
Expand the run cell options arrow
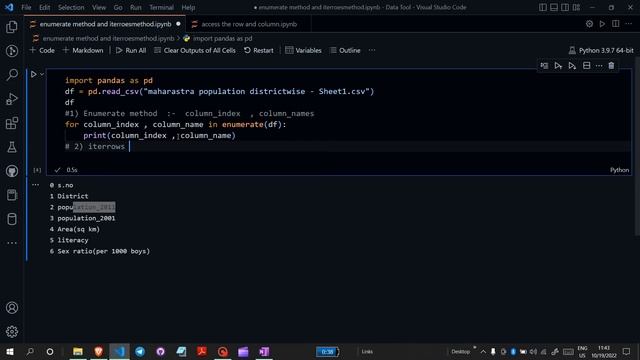pyautogui.click(x=42, y=74)
